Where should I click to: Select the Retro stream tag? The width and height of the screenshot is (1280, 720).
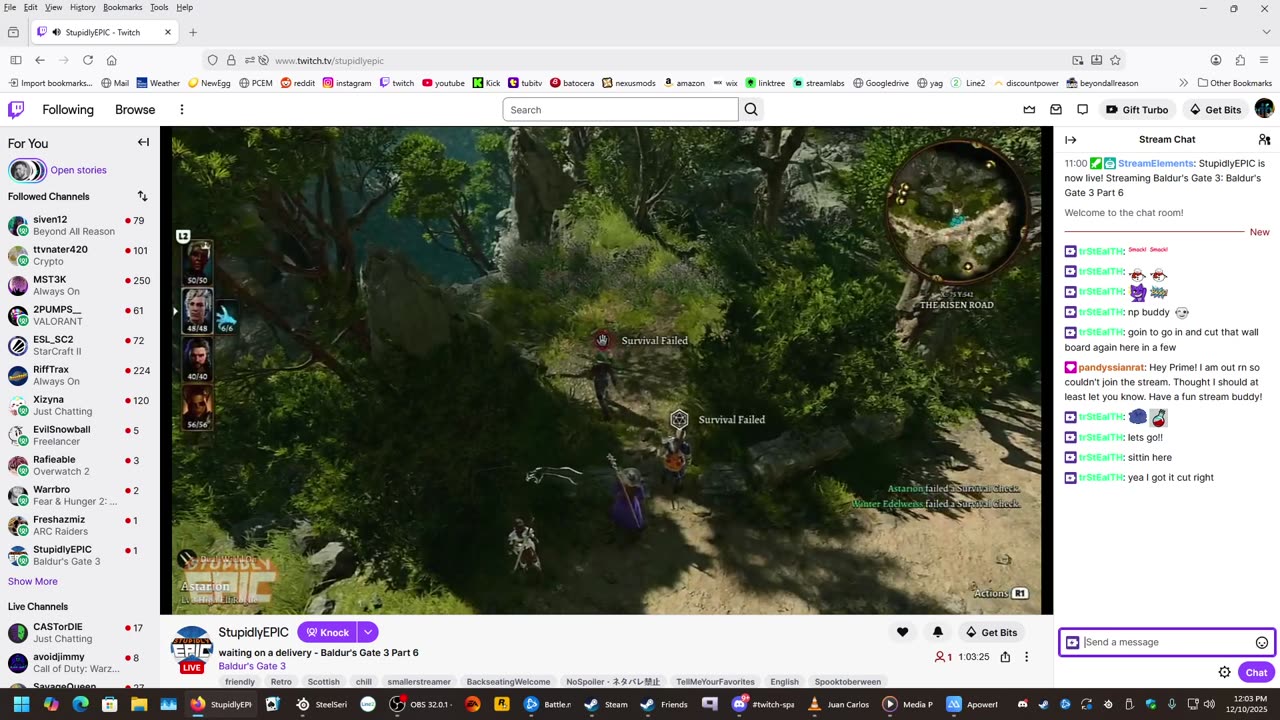pos(281,682)
